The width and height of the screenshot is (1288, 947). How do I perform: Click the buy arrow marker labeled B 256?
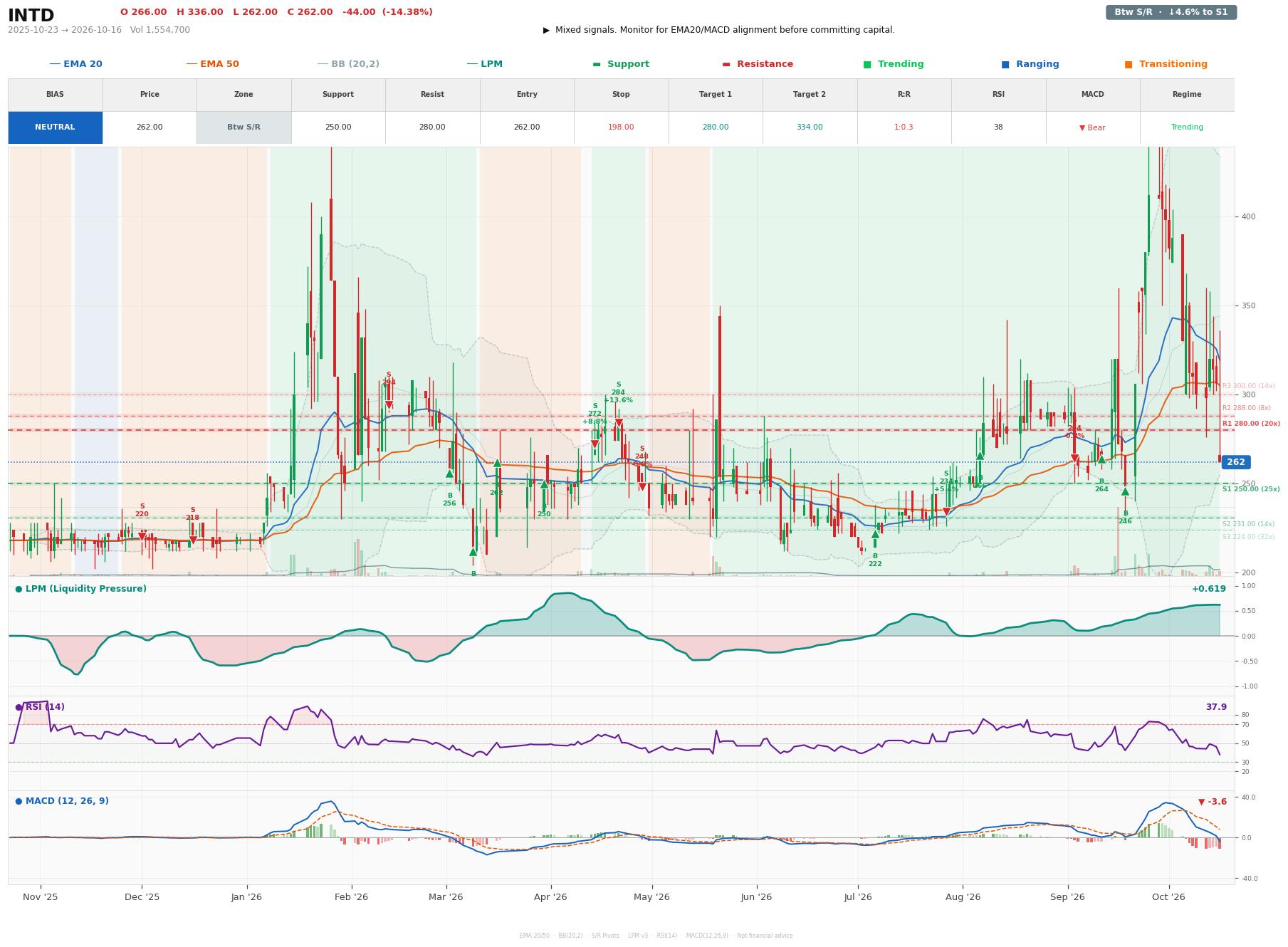[449, 473]
